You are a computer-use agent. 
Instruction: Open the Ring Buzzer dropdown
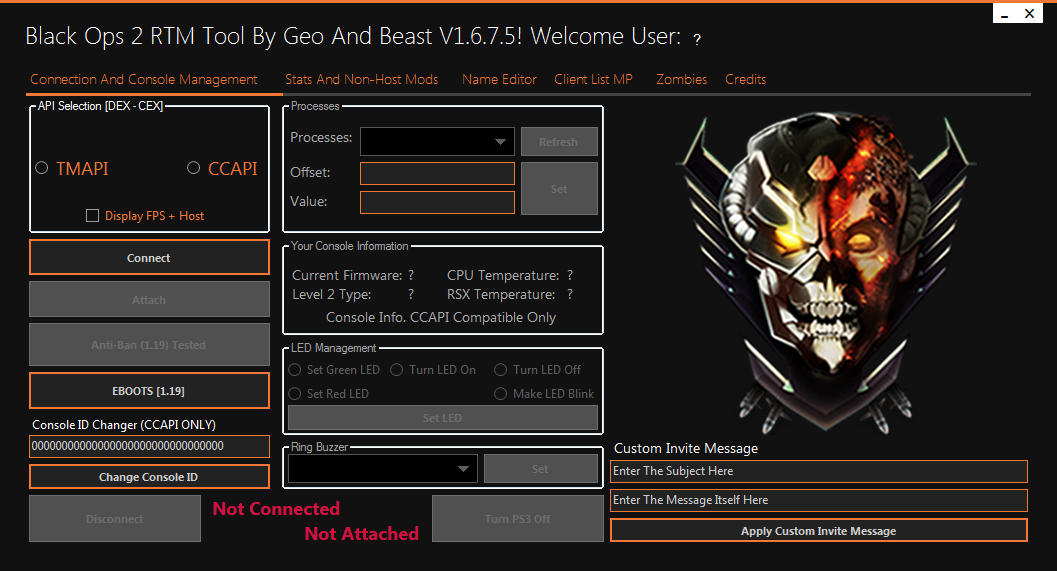383,469
